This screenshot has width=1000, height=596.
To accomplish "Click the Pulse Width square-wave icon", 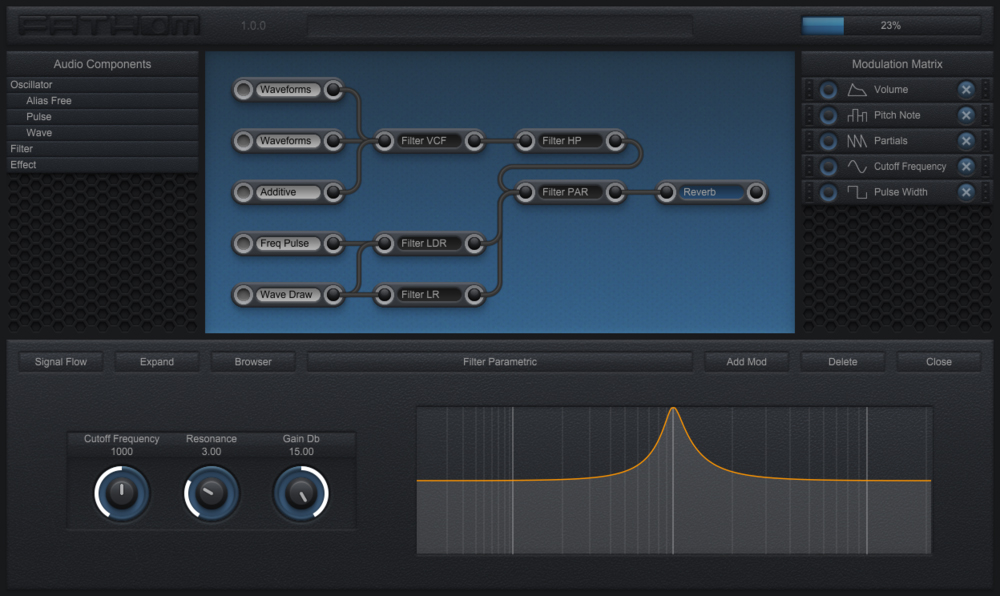I will click(857, 192).
